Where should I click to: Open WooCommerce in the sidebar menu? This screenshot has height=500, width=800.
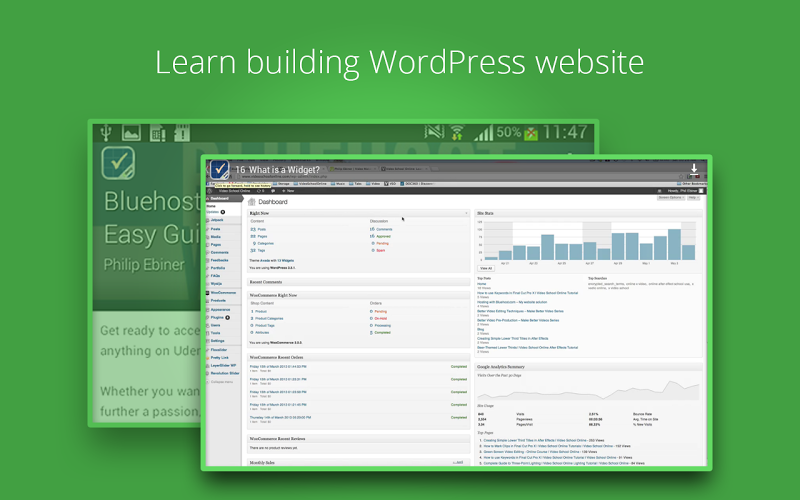tap(223, 293)
